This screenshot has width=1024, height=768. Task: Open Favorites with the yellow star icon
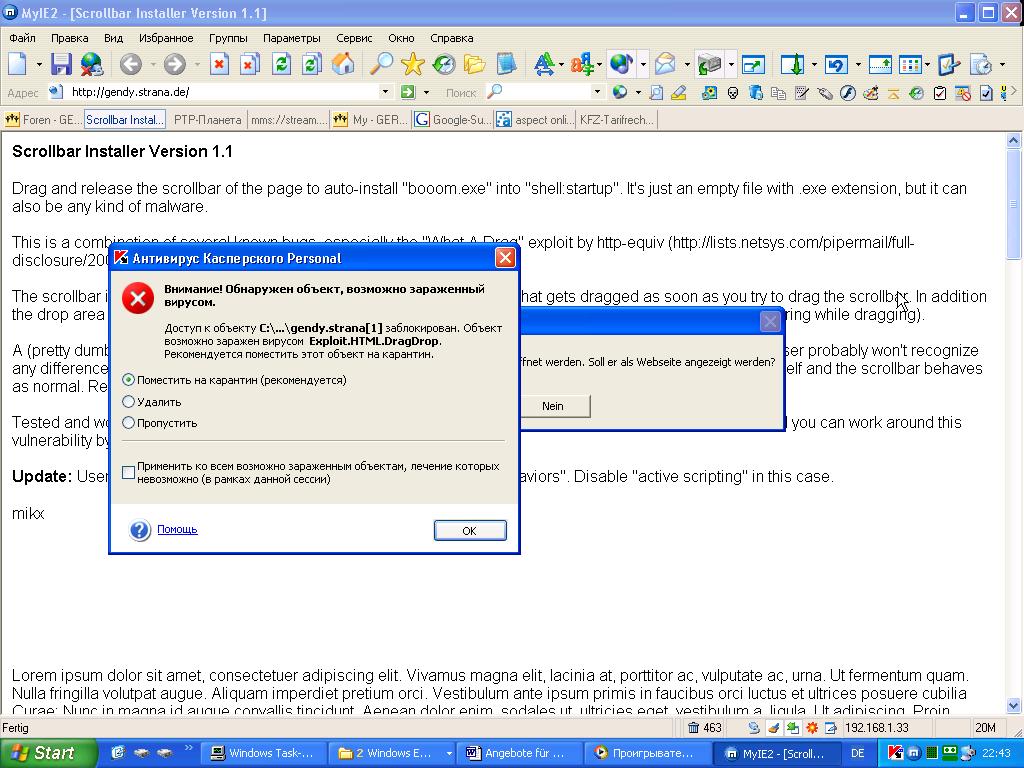click(413, 64)
